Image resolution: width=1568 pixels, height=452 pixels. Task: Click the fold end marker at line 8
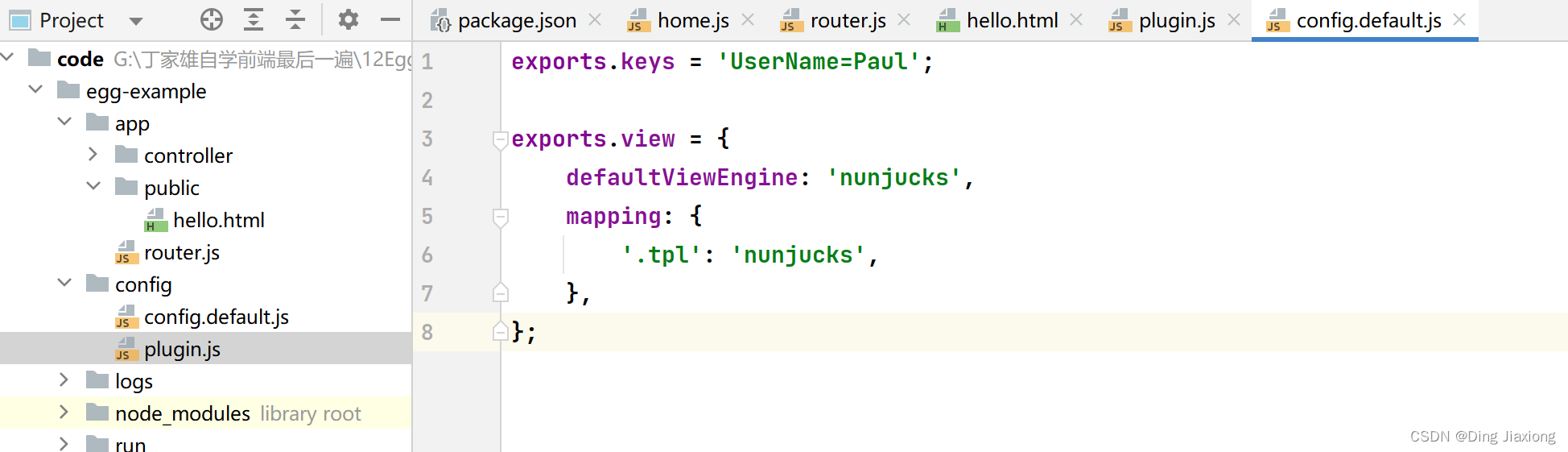501,331
